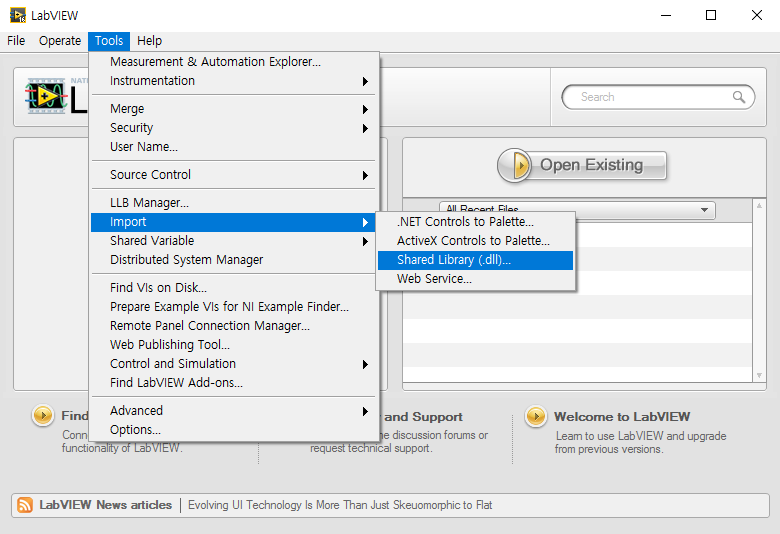Click the RSS feed icon beside News articles
Viewport: 780px width, 534px height.
[25, 505]
